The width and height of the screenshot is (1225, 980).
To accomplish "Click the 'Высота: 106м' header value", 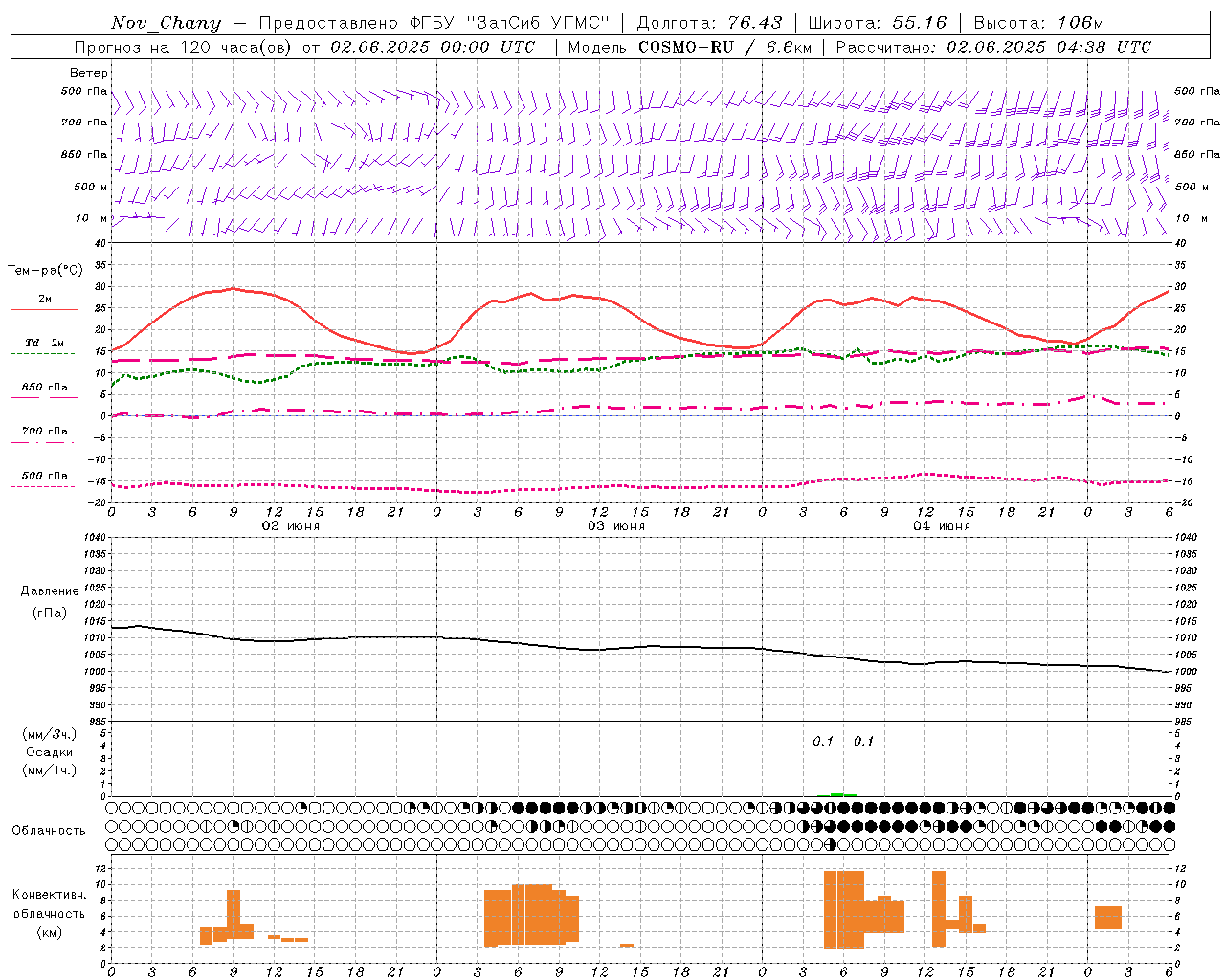I will [1038, 23].
